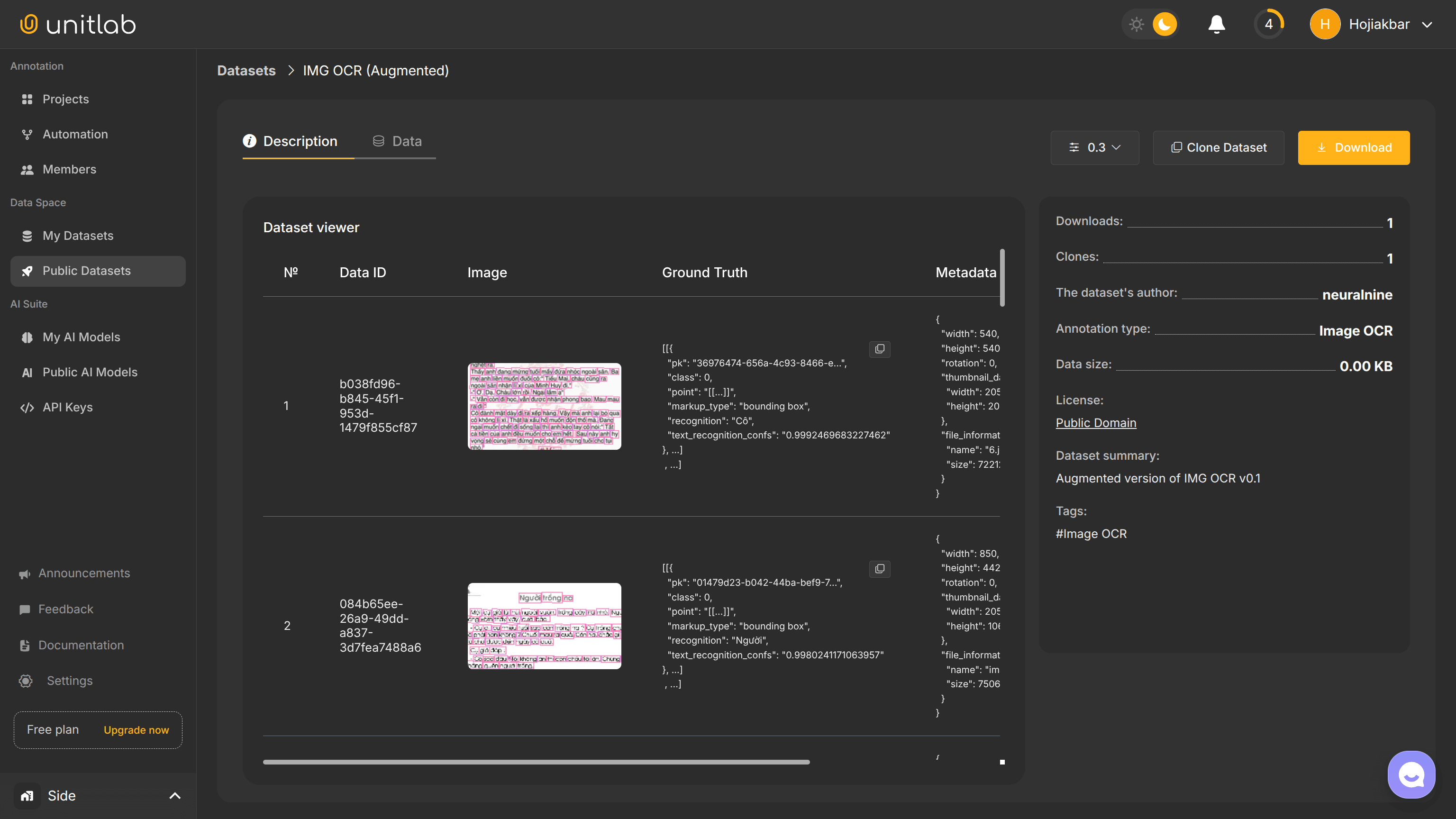Switch to dark mode

point(1165,24)
